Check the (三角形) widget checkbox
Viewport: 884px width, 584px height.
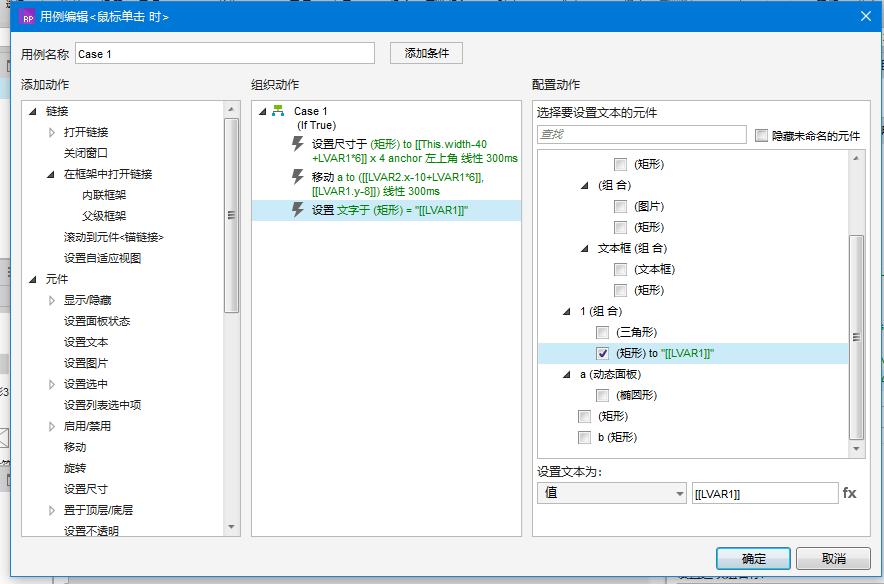point(602,332)
